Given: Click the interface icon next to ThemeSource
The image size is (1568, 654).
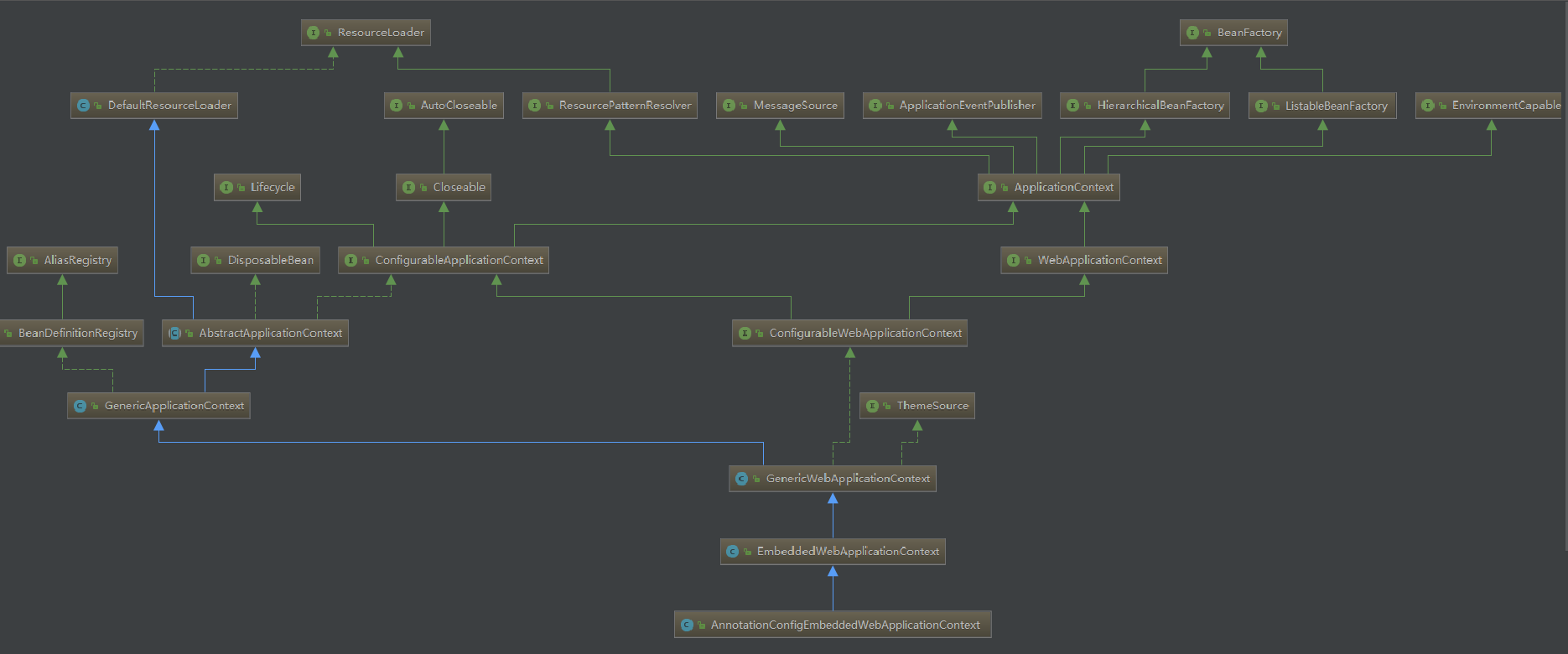Looking at the screenshot, I should [x=872, y=406].
